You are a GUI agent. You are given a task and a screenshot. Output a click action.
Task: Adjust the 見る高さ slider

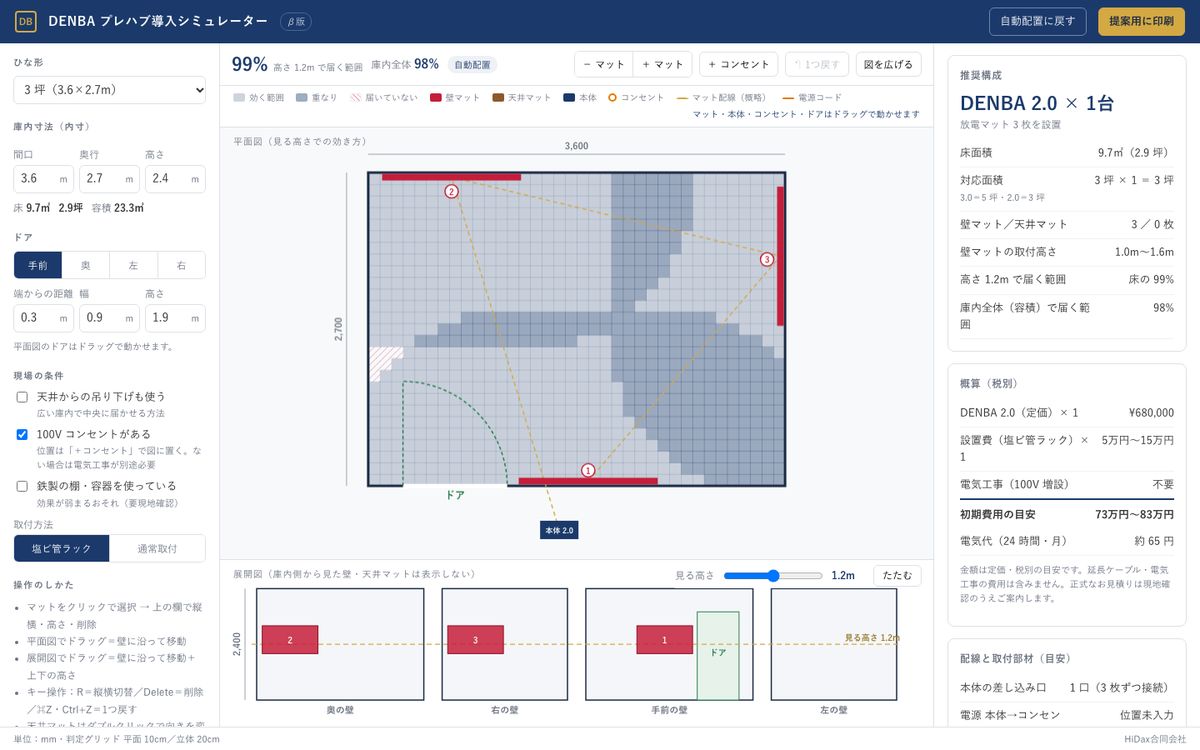[773, 575]
